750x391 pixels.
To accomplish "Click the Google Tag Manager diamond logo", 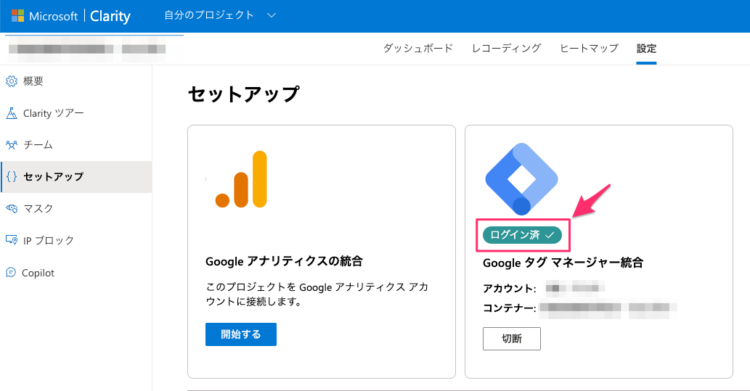I will [x=521, y=179].
